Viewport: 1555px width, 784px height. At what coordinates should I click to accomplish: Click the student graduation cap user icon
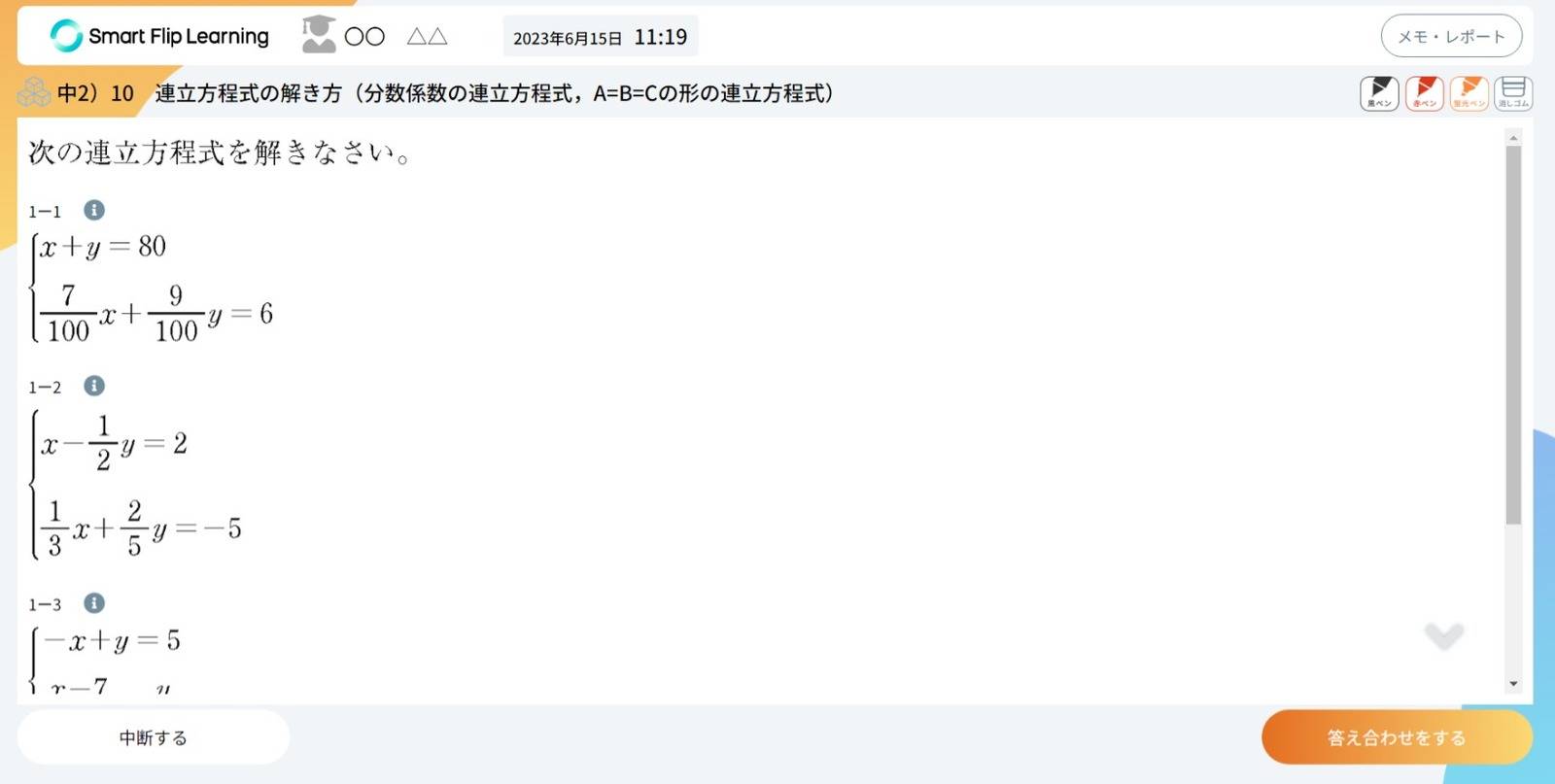(x=318, y=35)
